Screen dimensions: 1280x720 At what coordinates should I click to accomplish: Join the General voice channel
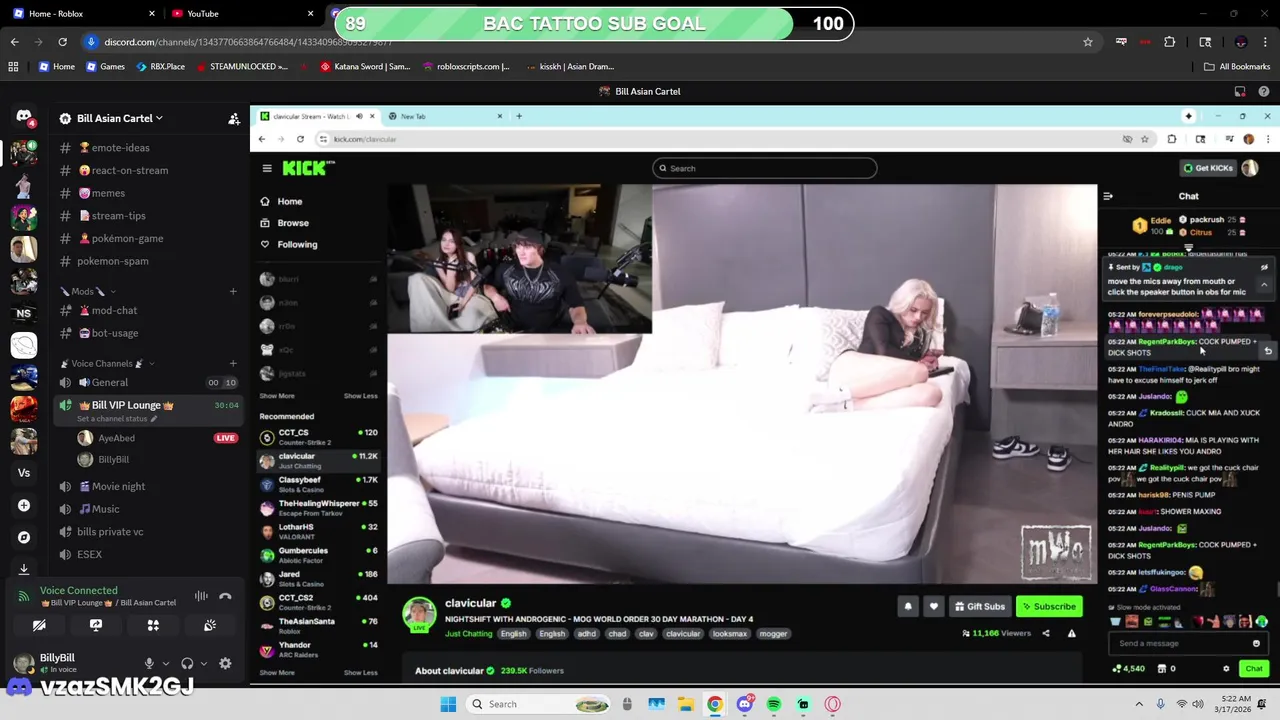[x=150, y=382]
